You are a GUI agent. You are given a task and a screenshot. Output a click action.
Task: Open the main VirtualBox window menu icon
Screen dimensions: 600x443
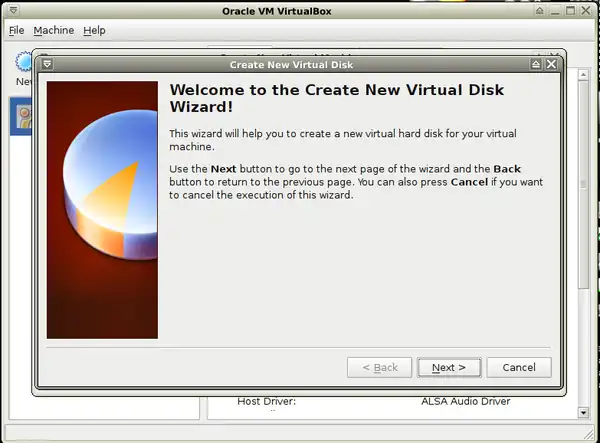[x=11, y=10]
